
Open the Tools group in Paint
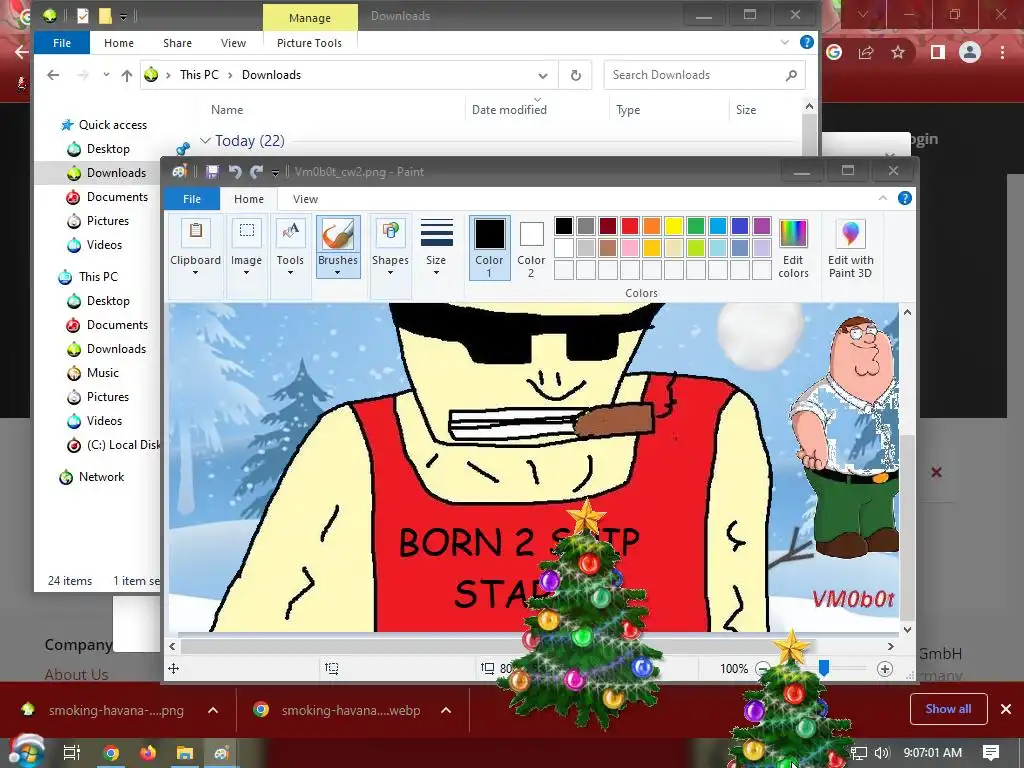pos(290,248)
